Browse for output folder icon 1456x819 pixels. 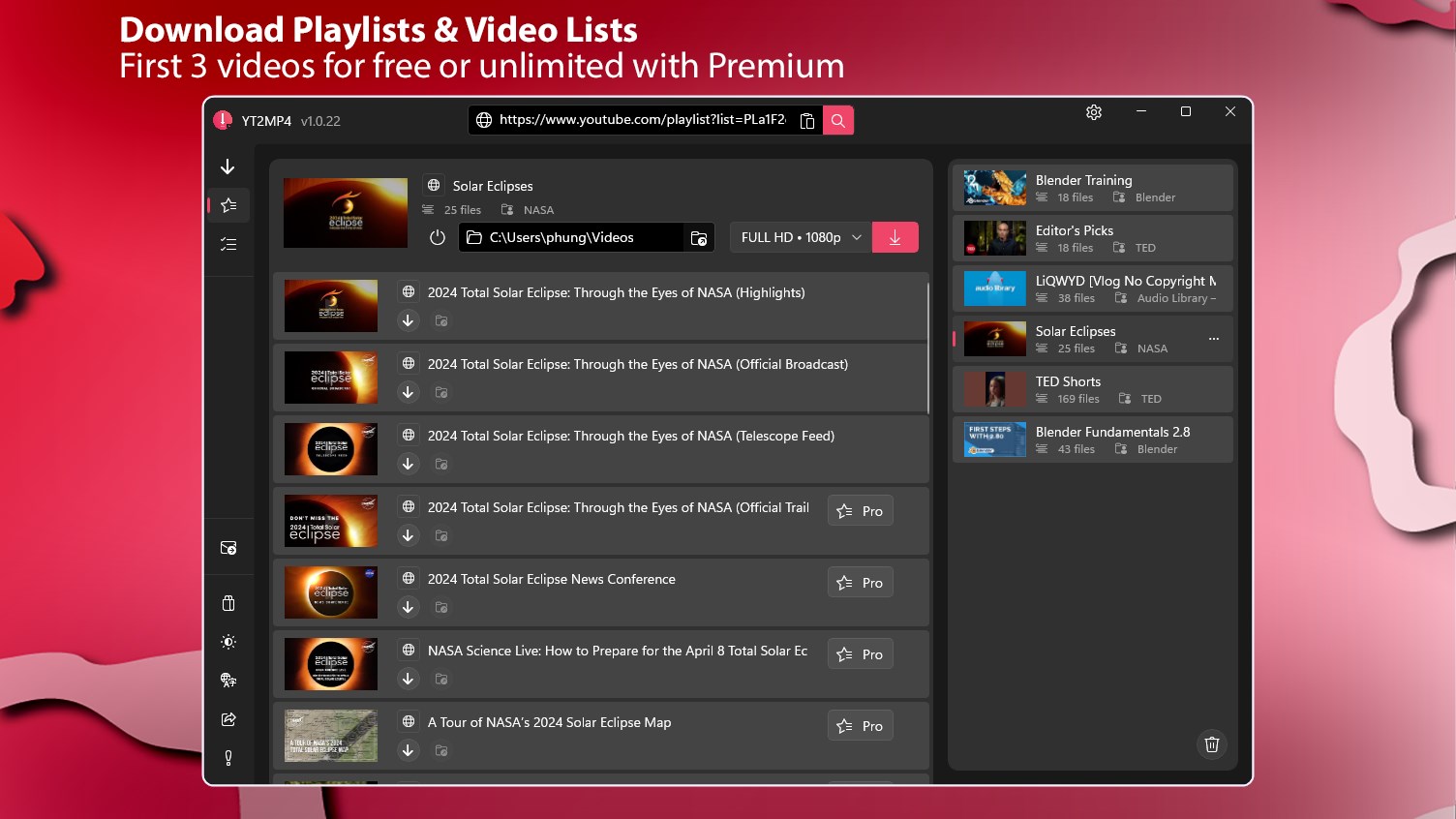pos(699,237)
